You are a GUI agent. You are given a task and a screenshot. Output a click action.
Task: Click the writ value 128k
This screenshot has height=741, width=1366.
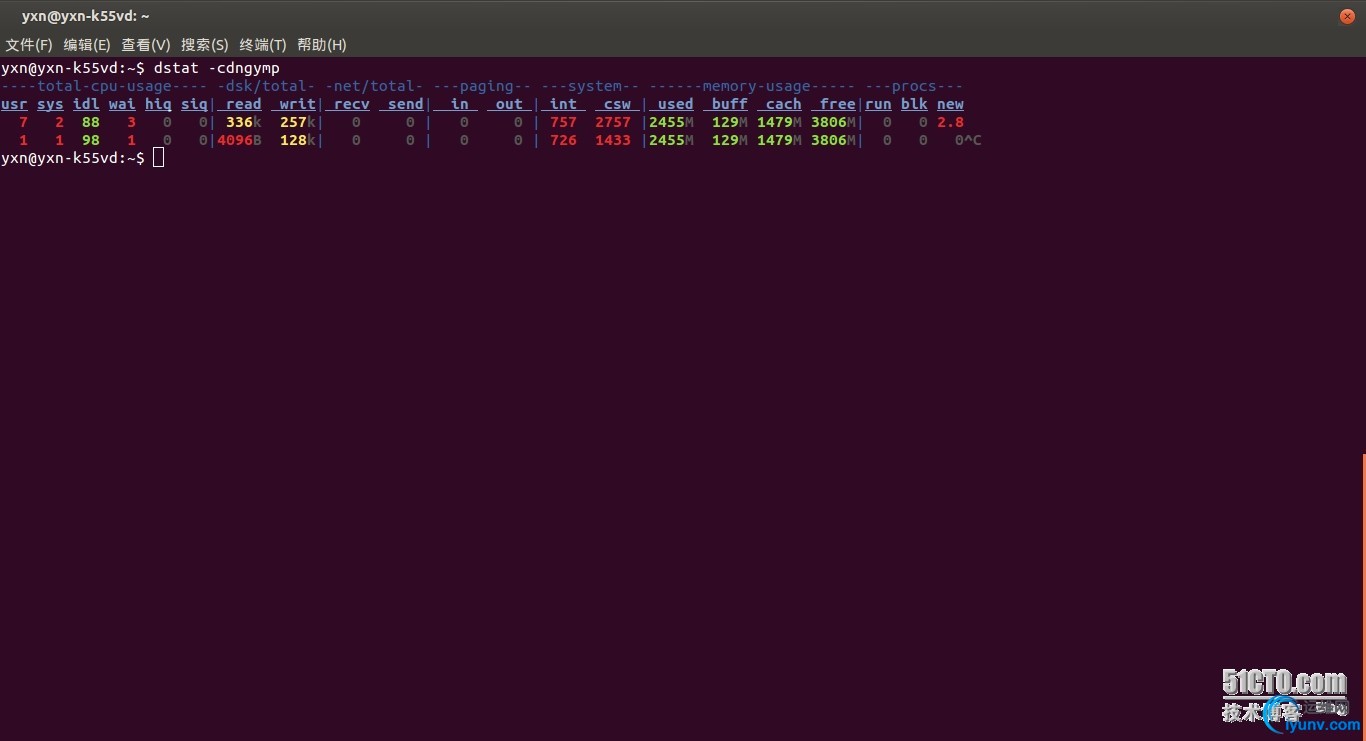click(298, 140)
